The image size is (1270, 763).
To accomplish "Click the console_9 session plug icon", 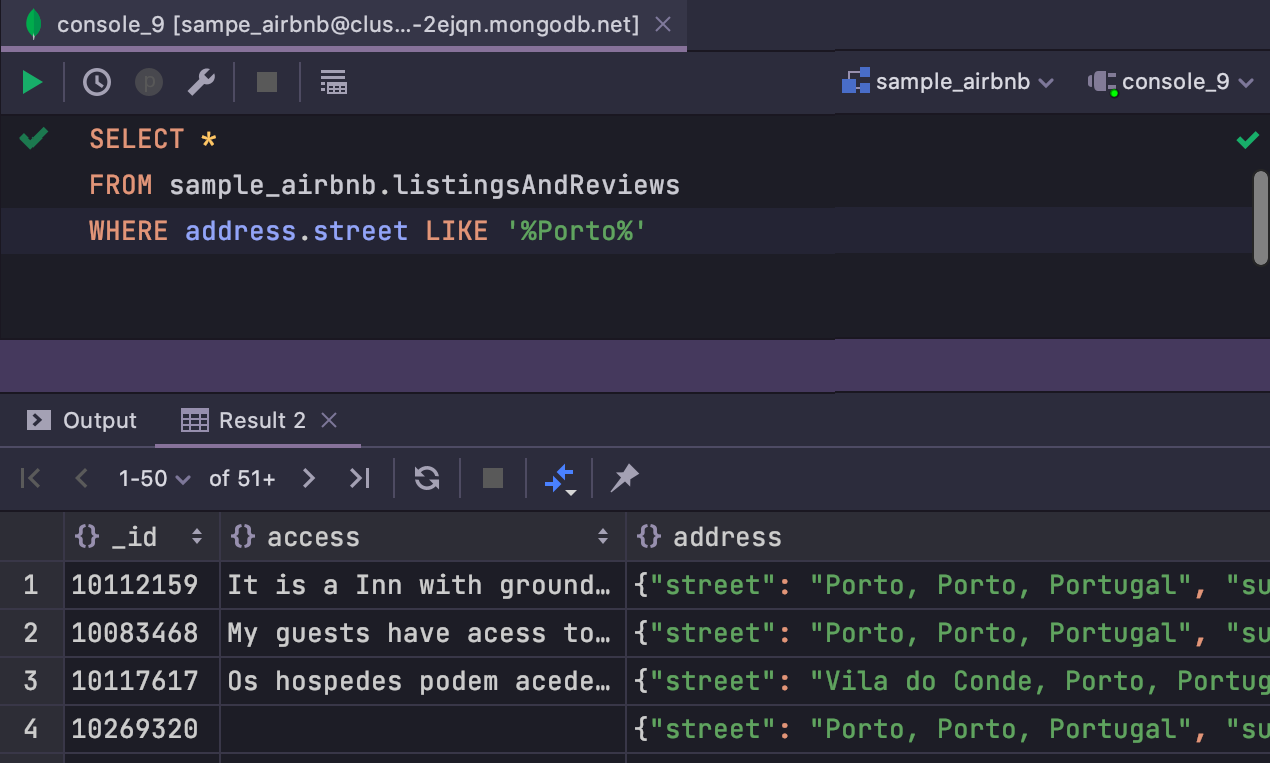I will (x=1102, y=82).
